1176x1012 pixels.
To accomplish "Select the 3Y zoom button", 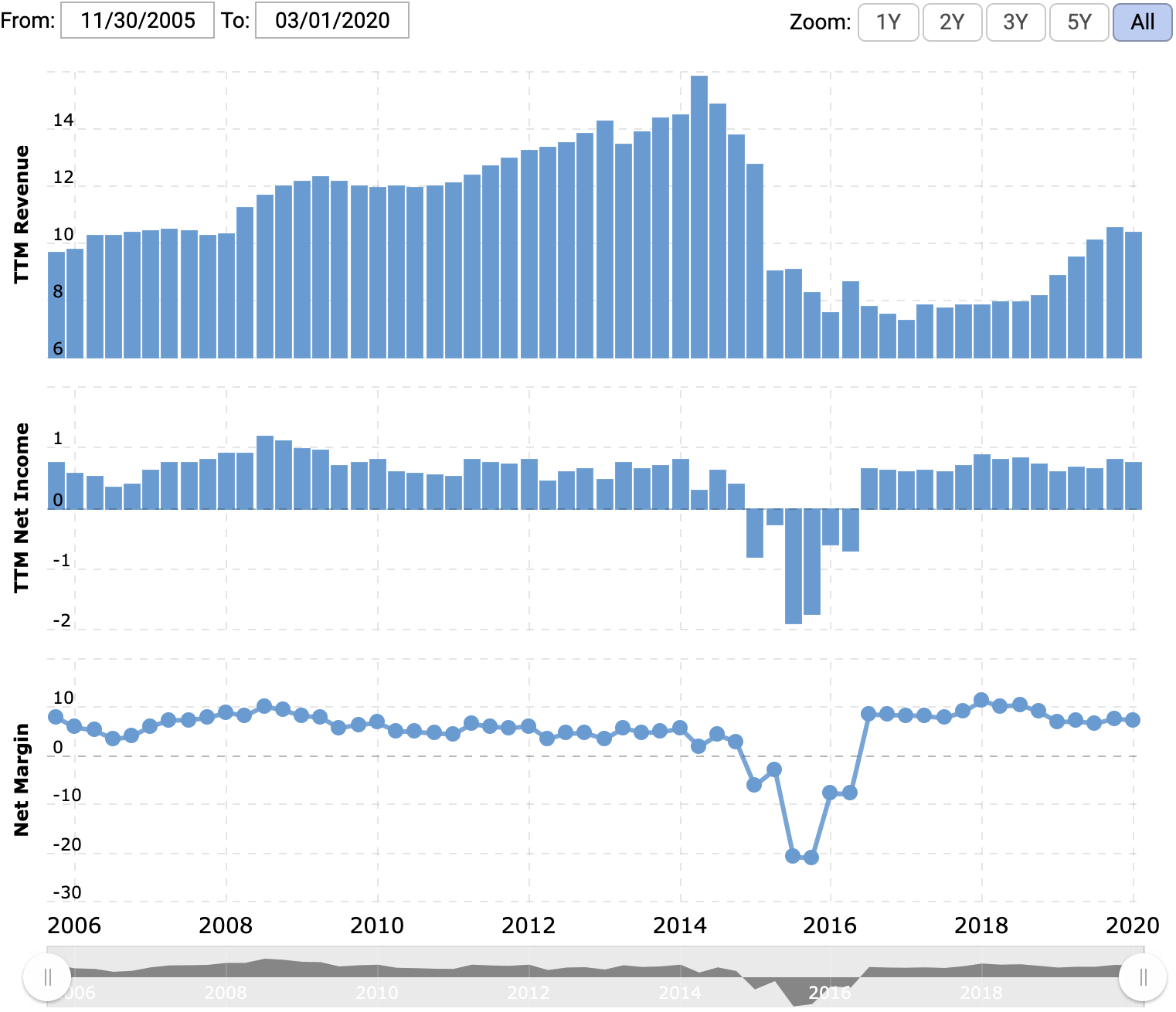I will coord(1015,22).
